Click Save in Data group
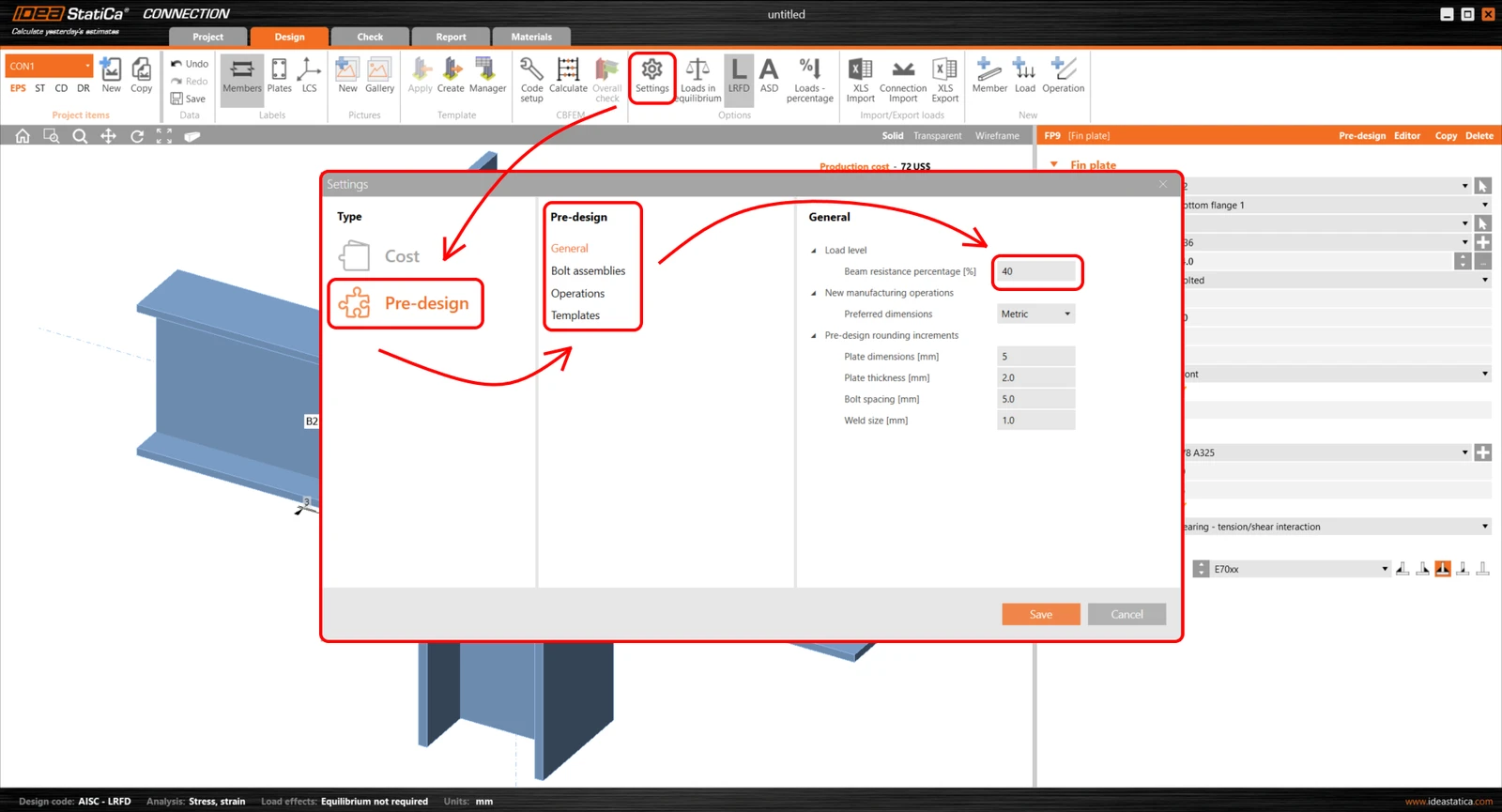 [x=189, y=99]
